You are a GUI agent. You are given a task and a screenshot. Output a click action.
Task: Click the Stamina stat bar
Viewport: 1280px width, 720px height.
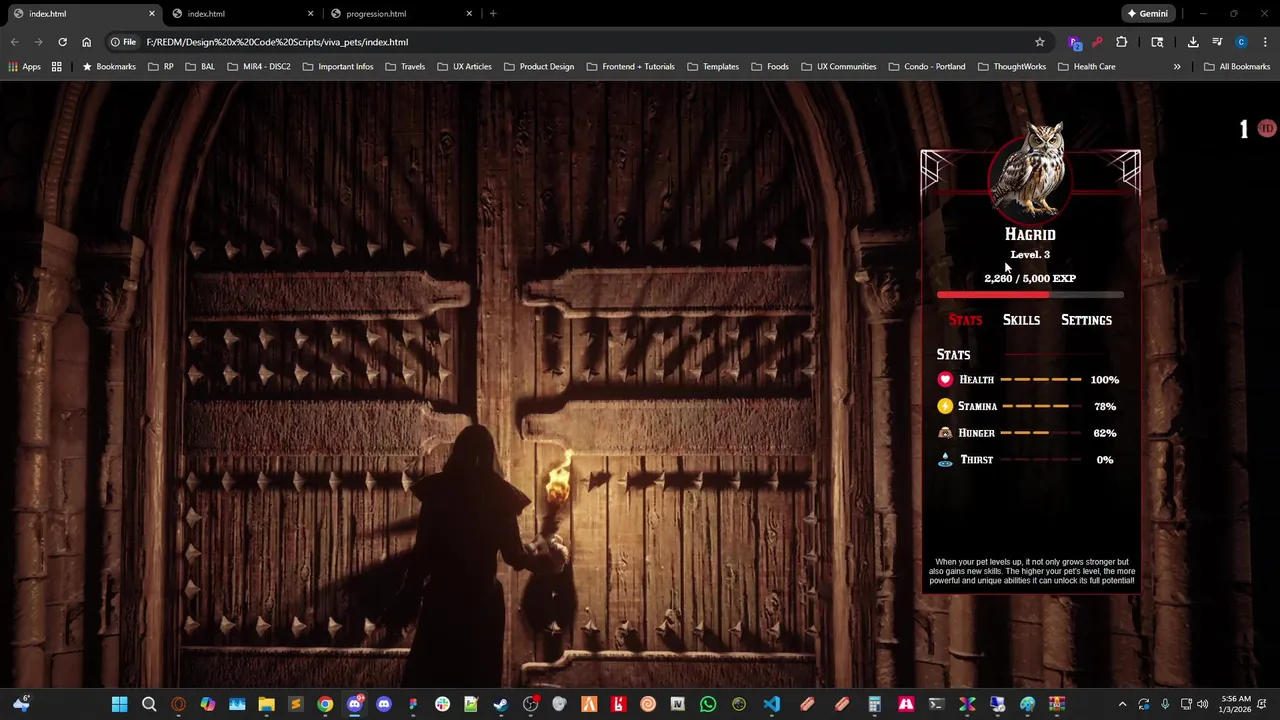pos(1041,406)
